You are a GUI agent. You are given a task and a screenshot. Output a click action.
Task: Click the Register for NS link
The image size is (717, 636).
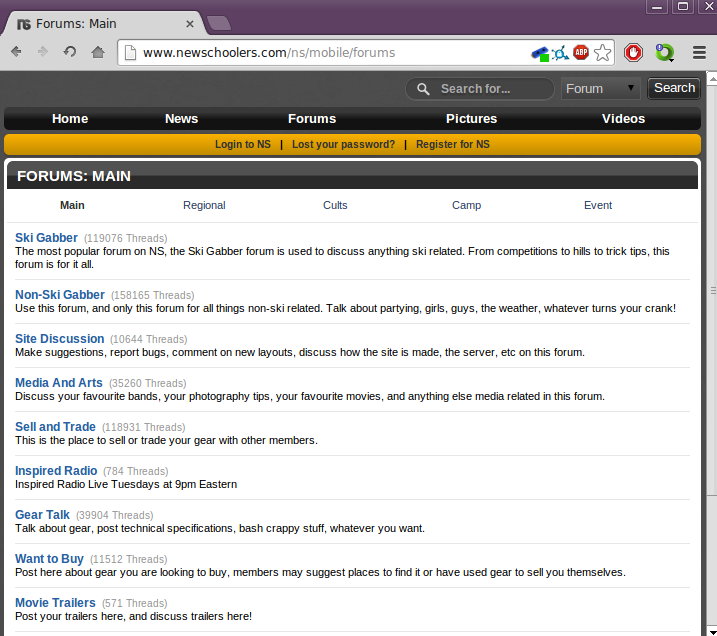[453, 144]
